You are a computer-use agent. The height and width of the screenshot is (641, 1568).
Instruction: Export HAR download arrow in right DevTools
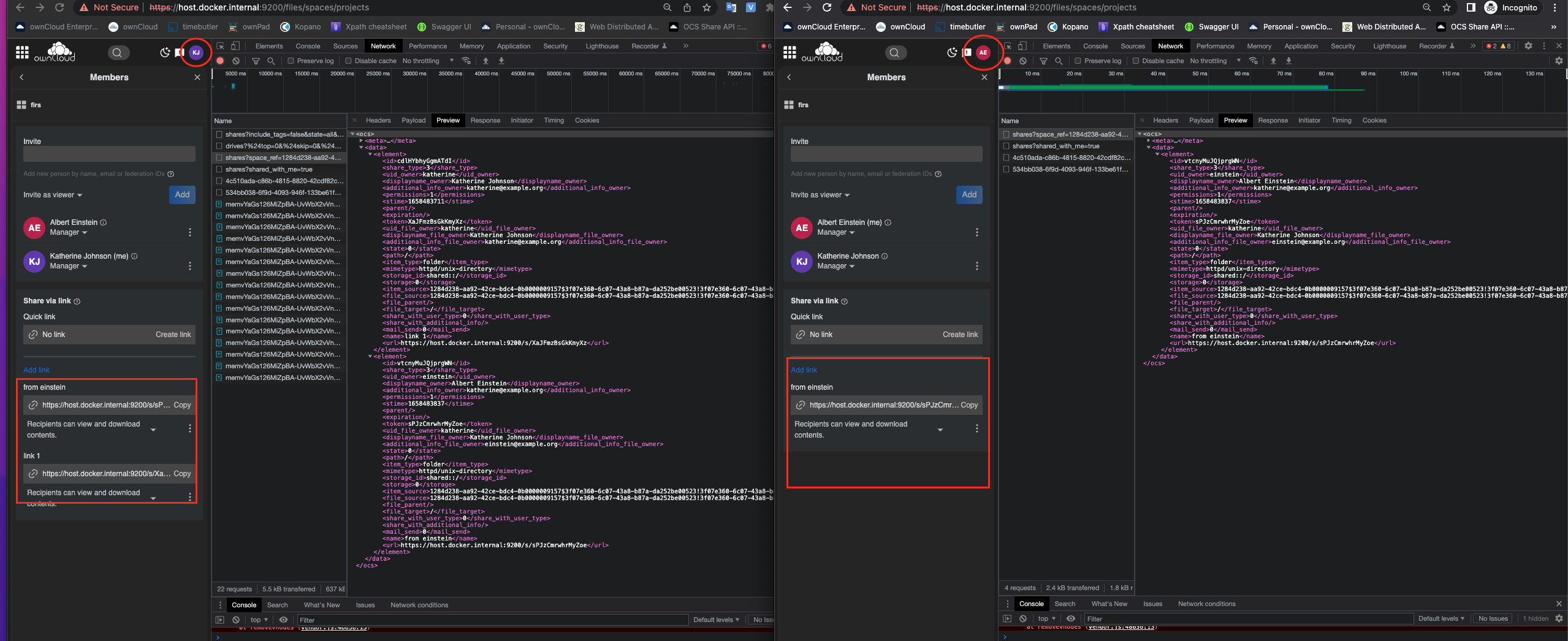click(1288, 61)
